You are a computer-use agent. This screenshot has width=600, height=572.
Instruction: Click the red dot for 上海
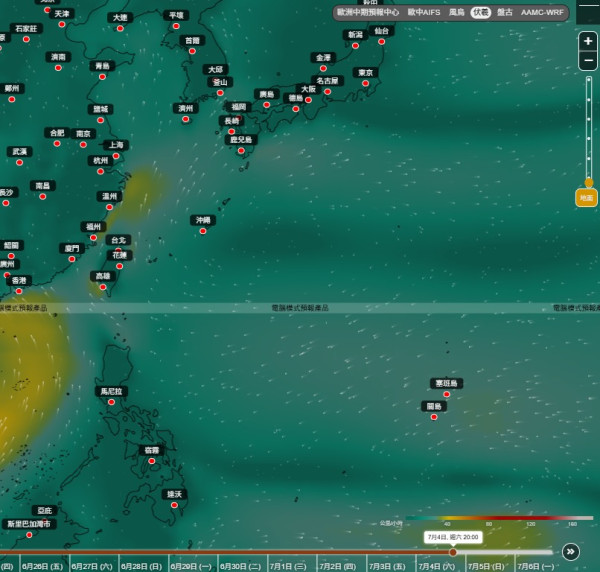point(116,156)
